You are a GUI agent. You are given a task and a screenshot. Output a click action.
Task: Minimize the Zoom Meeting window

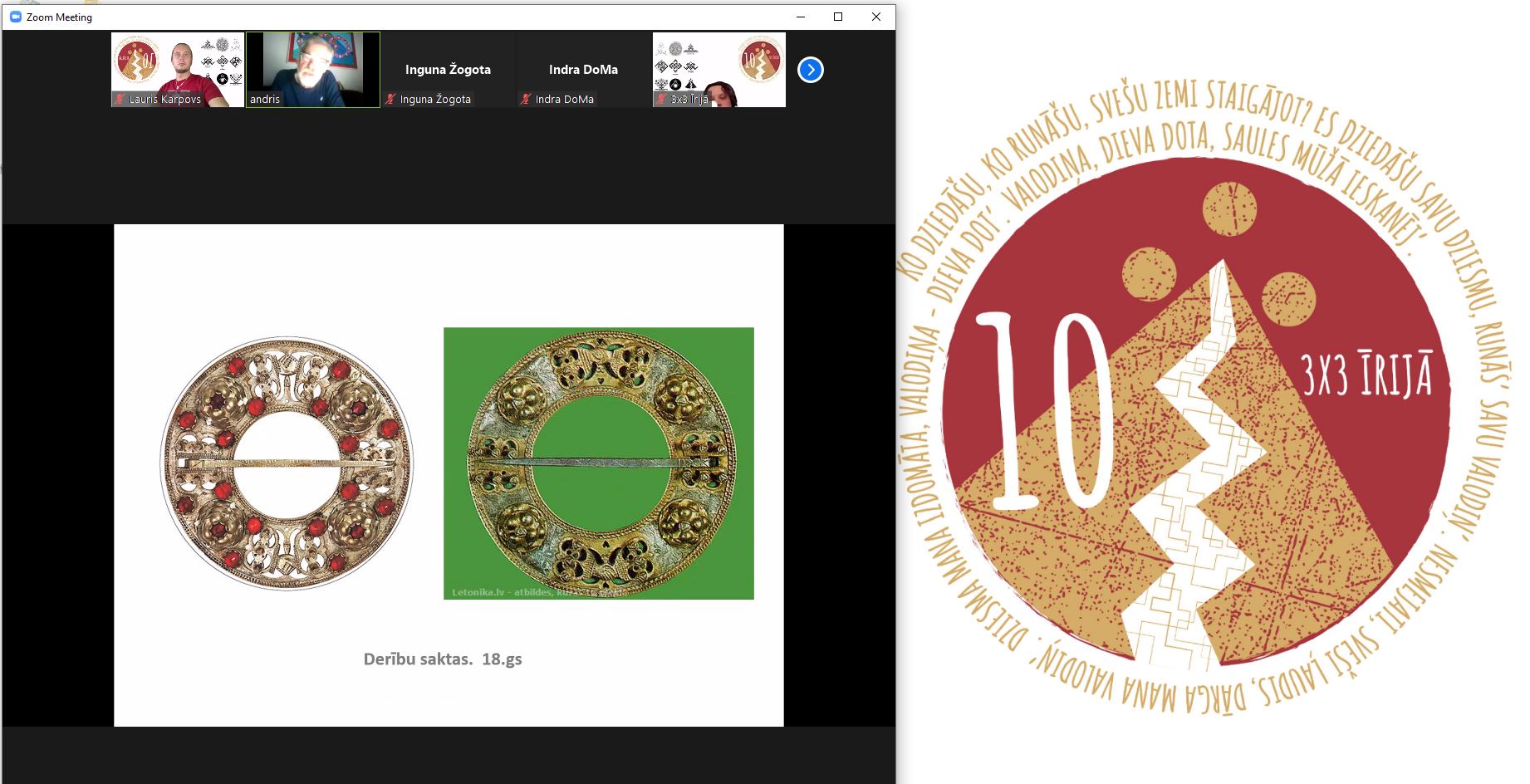[801, 17]
